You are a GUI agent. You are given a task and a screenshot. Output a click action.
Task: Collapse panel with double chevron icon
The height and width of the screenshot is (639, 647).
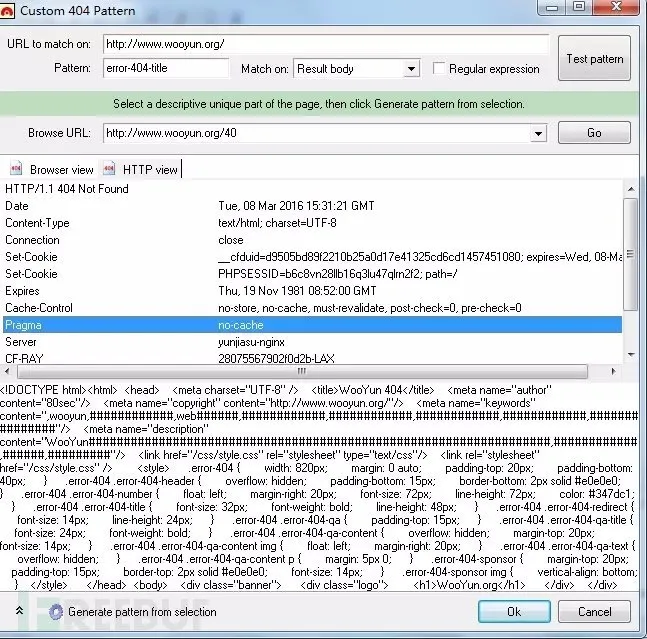coord(19,611)
